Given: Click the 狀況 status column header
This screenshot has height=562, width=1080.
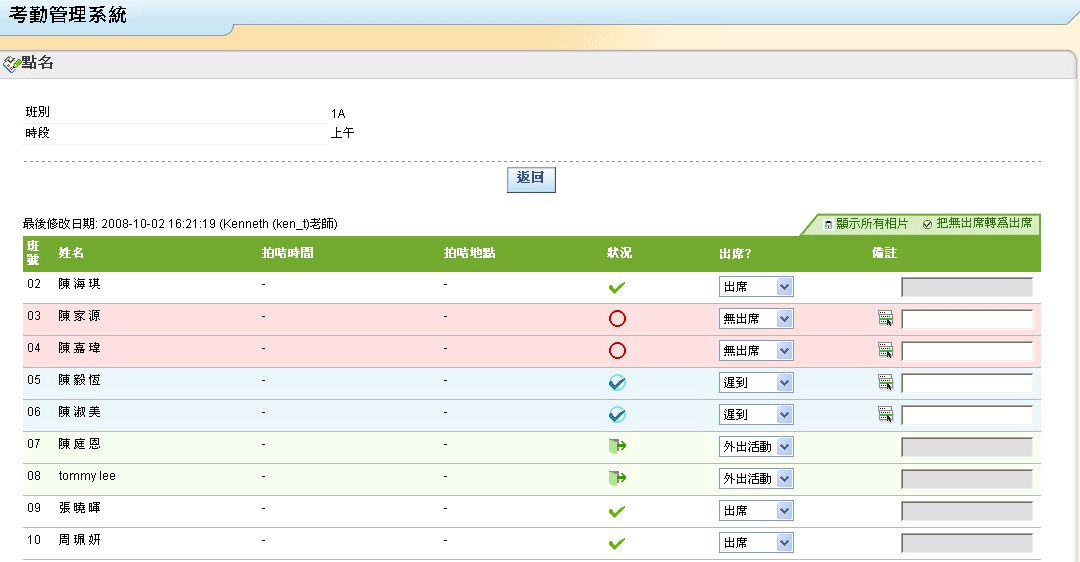Looking at the screenshot, I should tap(619, 253).
